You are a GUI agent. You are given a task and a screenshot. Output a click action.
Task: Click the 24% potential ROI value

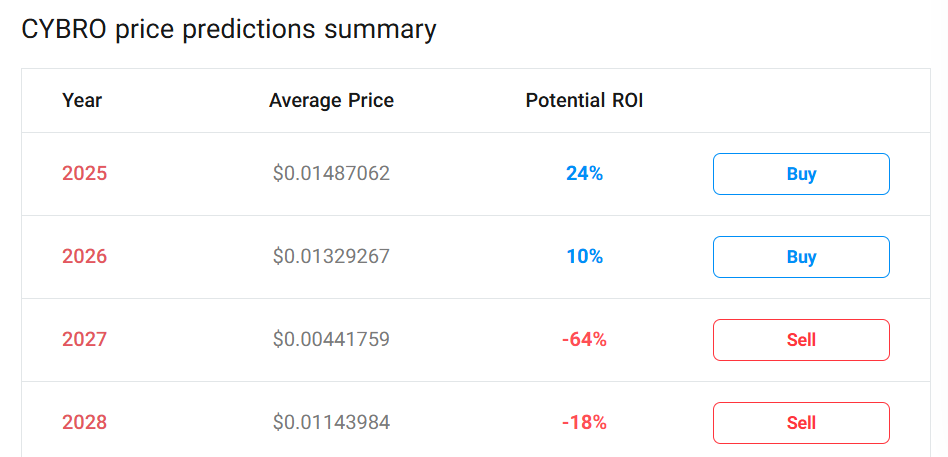click(584, 174)
